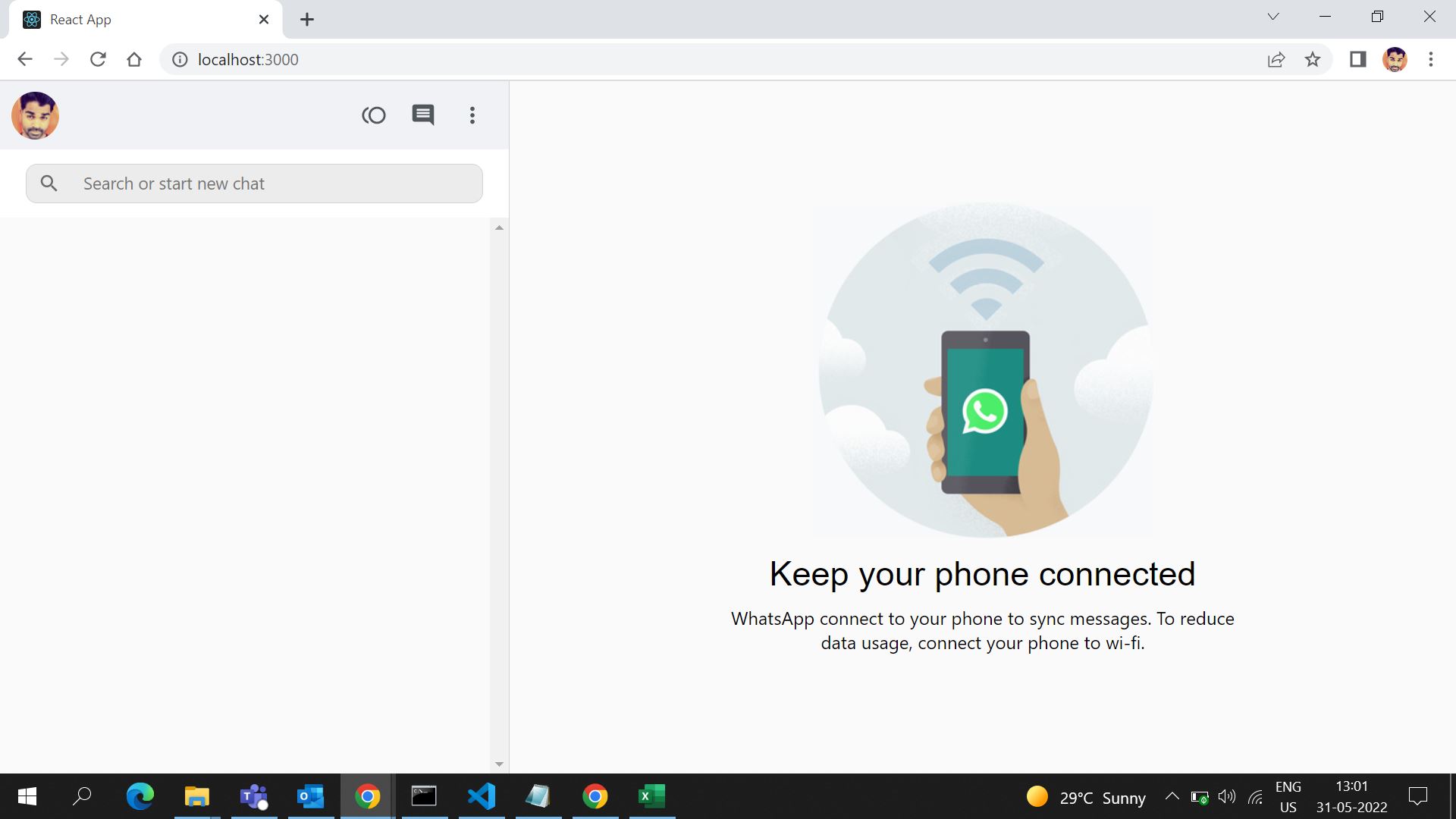The width and height of the screenshot is (1456, 819).
Task: Open Wi-Fi network tray icon
Action: [x=1256, y=797]
